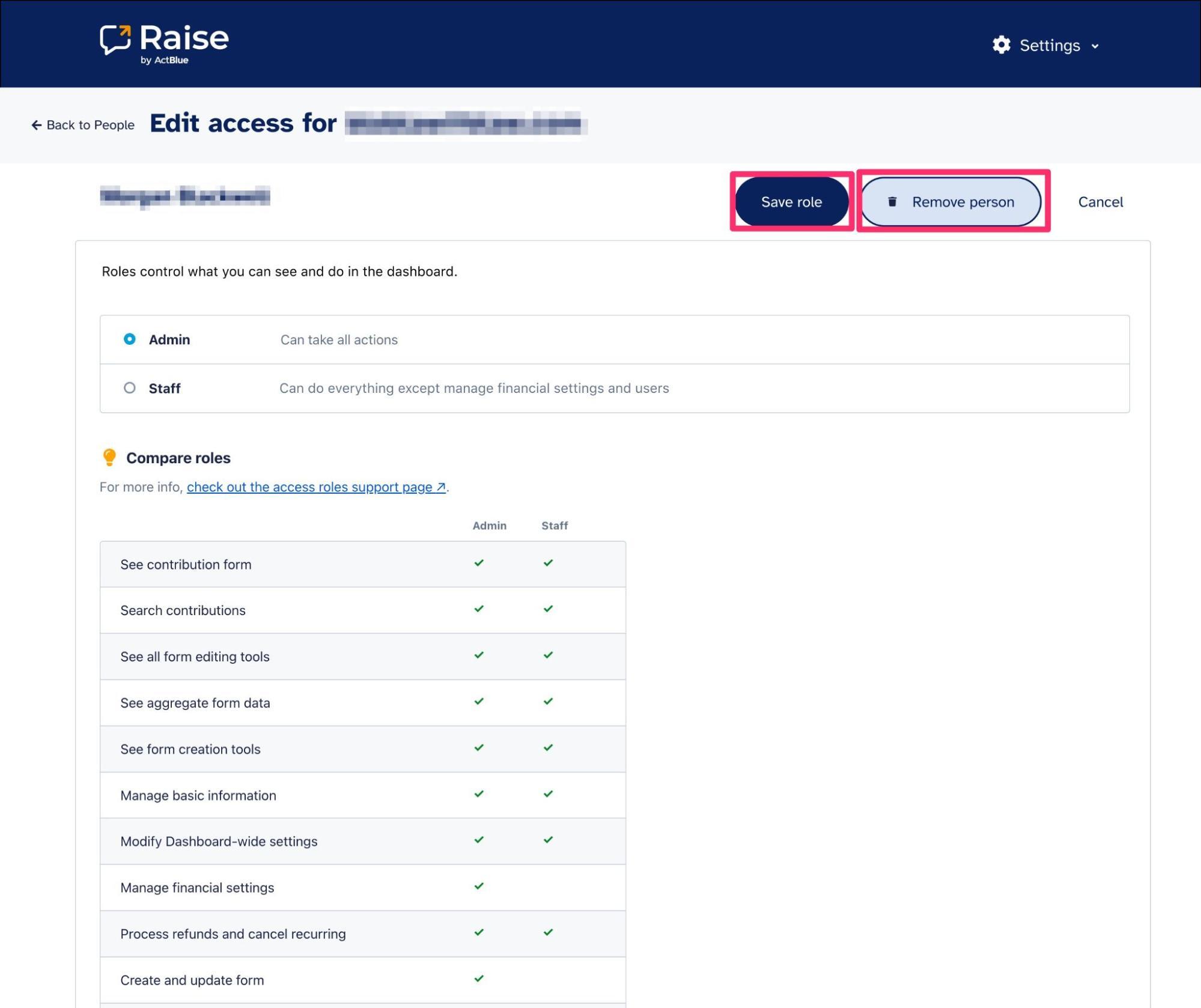Image resolution: width=1201 pixels, height=1008 pixels.
Task: Click the Search contributions table row
Action: click(183, 610)
